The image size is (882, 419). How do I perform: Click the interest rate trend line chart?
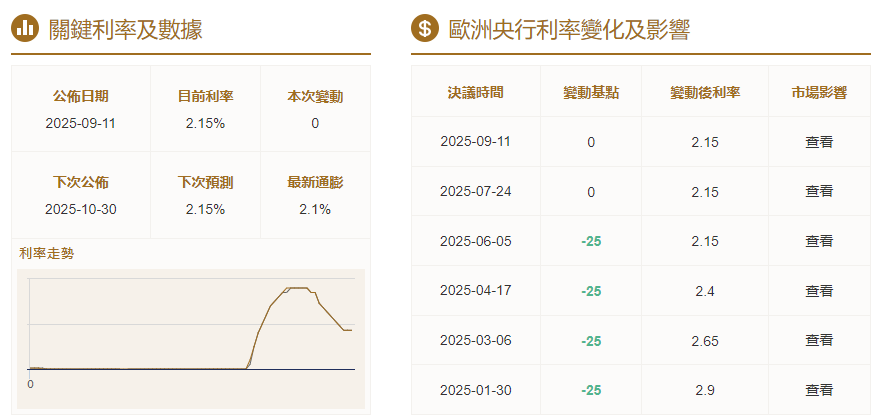(191, 339)
